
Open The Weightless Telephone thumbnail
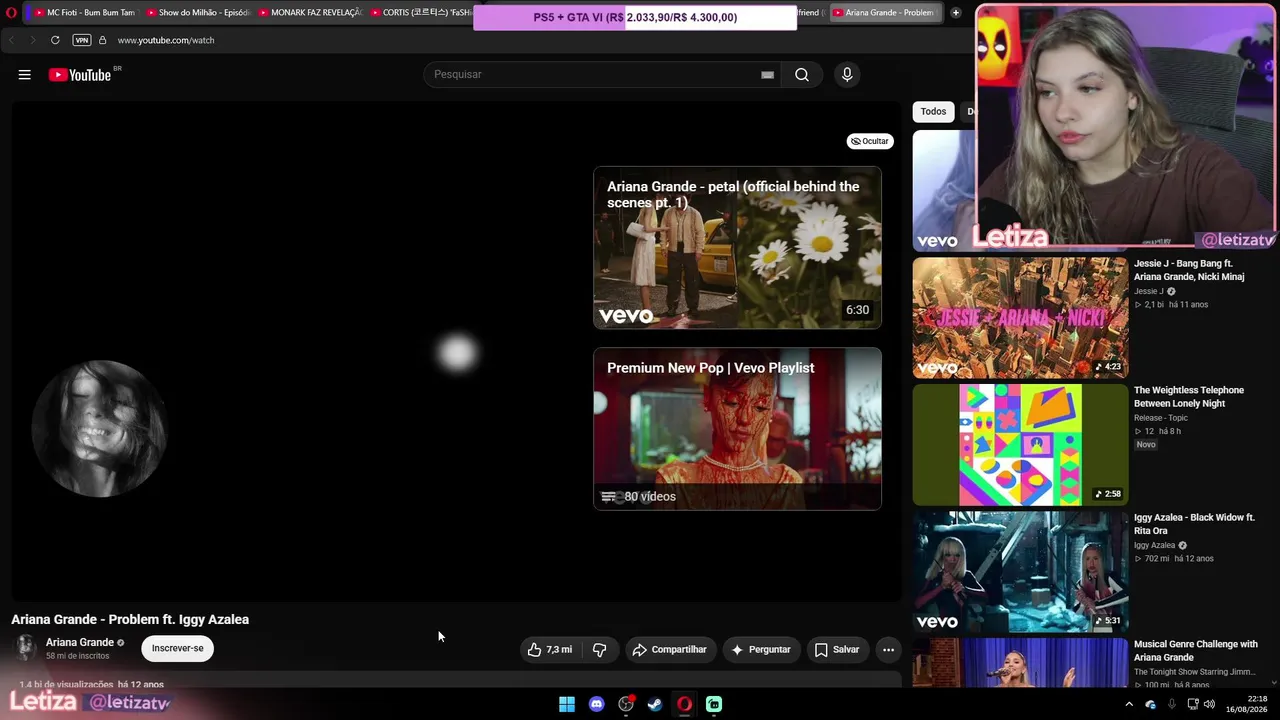[1020, 445]
